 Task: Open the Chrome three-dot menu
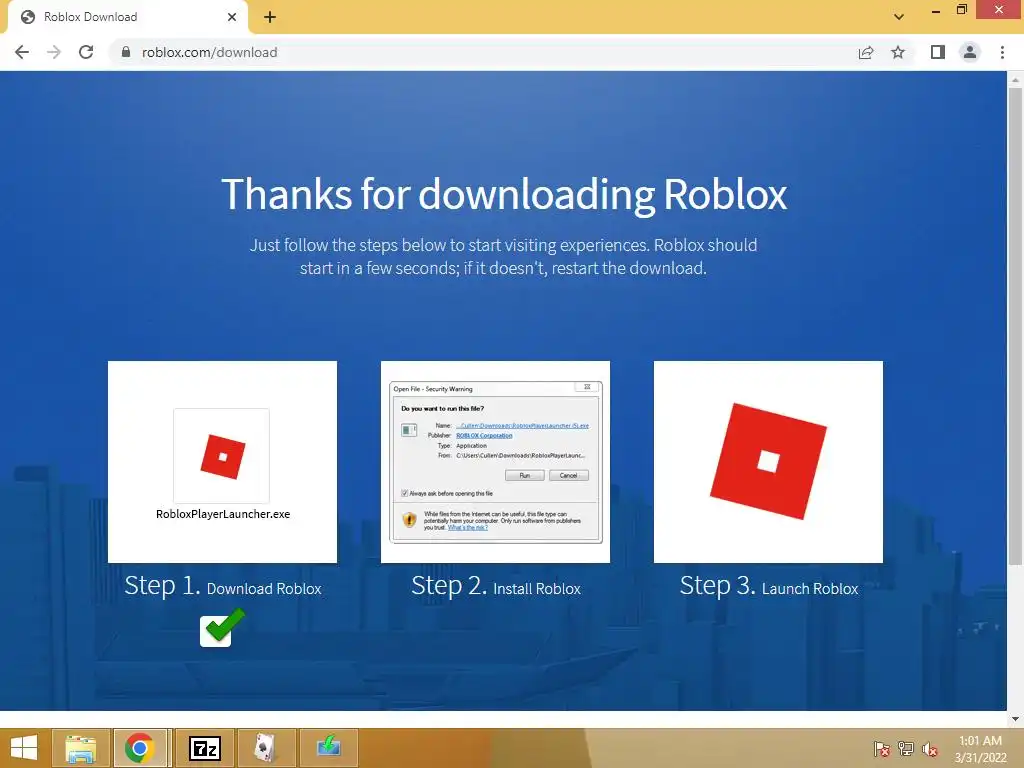tap(1002, 52)
